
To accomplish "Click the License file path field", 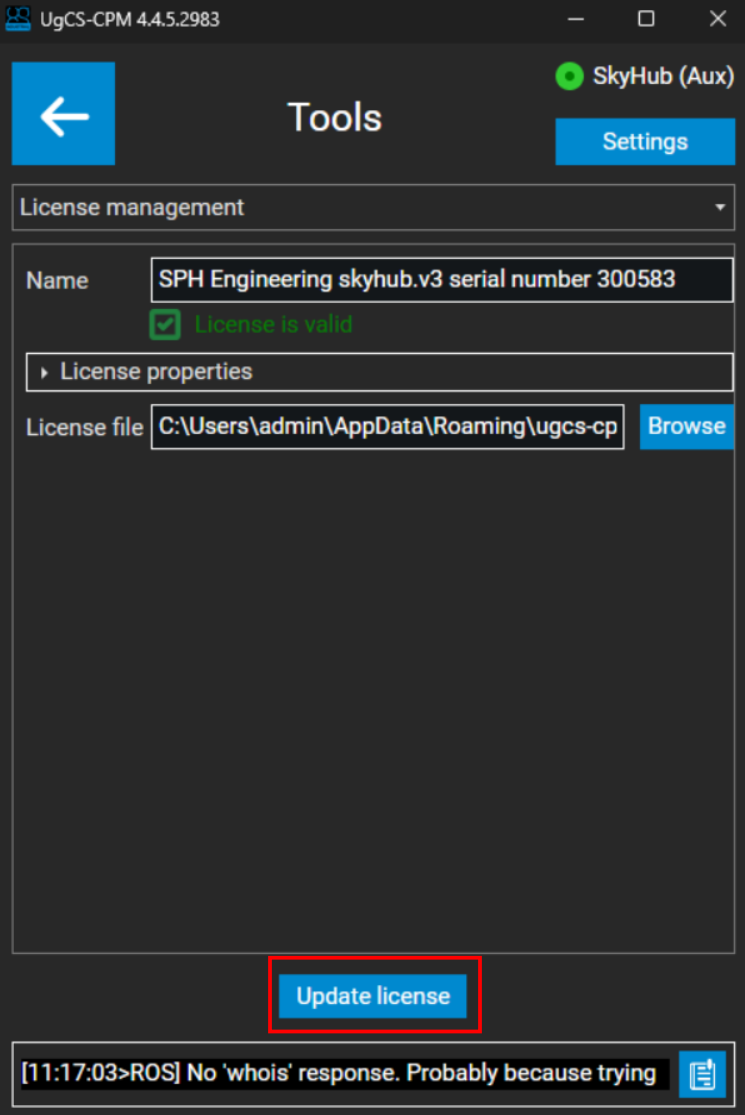I will (x=387, y=427).
